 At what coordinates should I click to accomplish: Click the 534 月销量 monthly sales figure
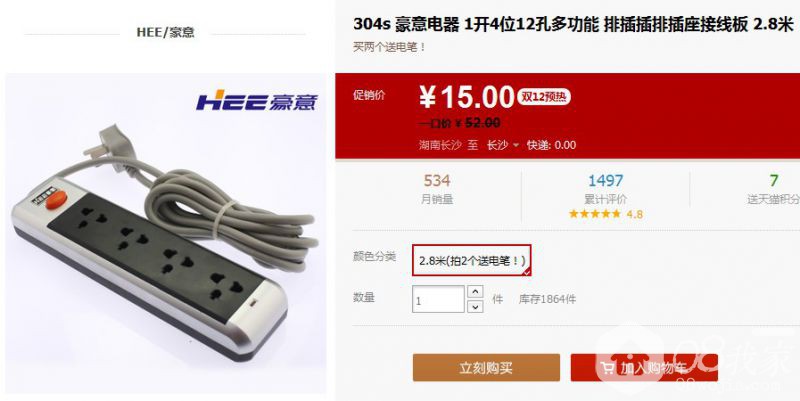[x=437, y=188]
